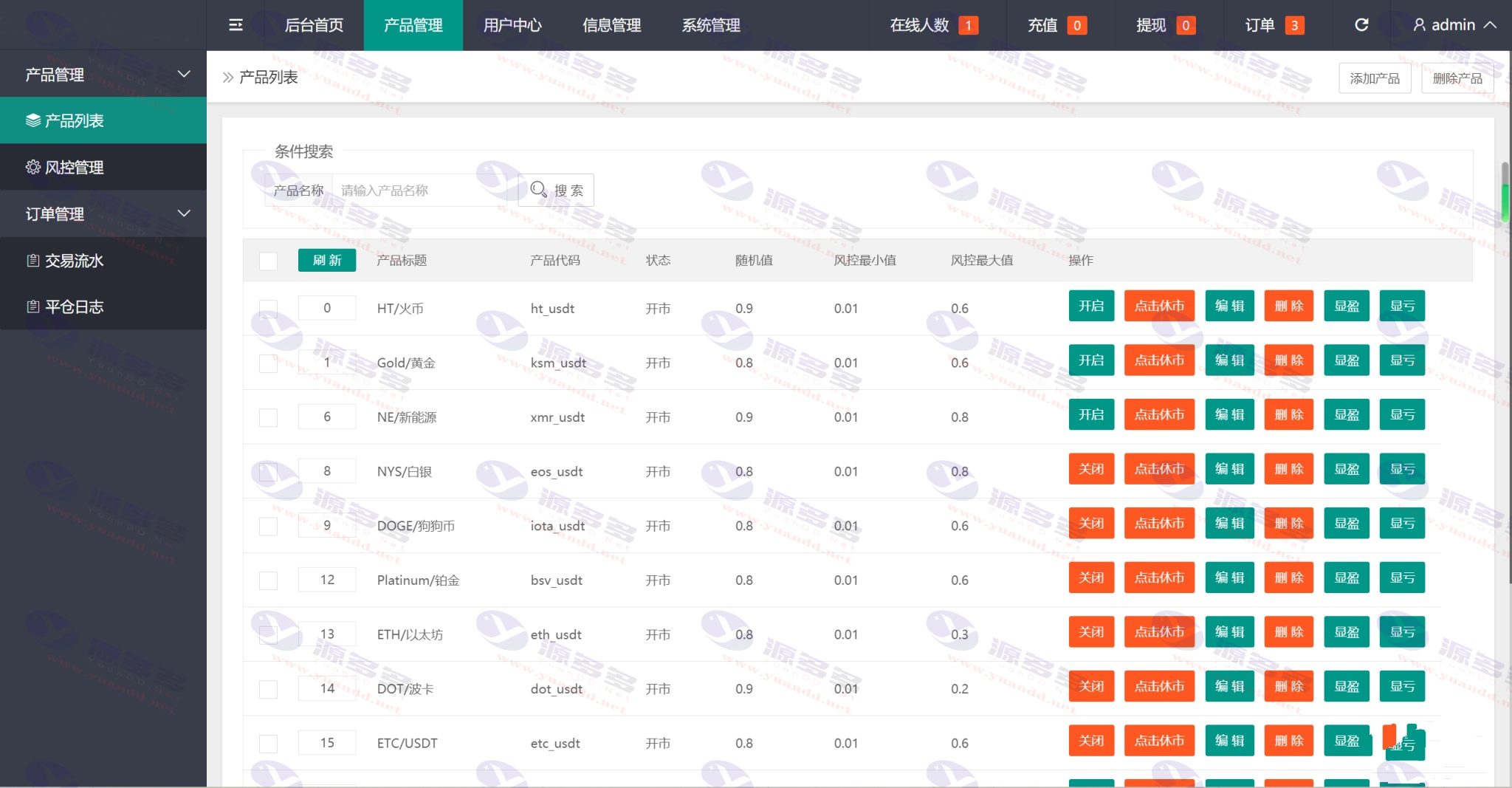Image resolution: width=1512 pixels, height=788 pixels.
Task: Check the box for ETC/USDT row
Action: coord(268,744)
